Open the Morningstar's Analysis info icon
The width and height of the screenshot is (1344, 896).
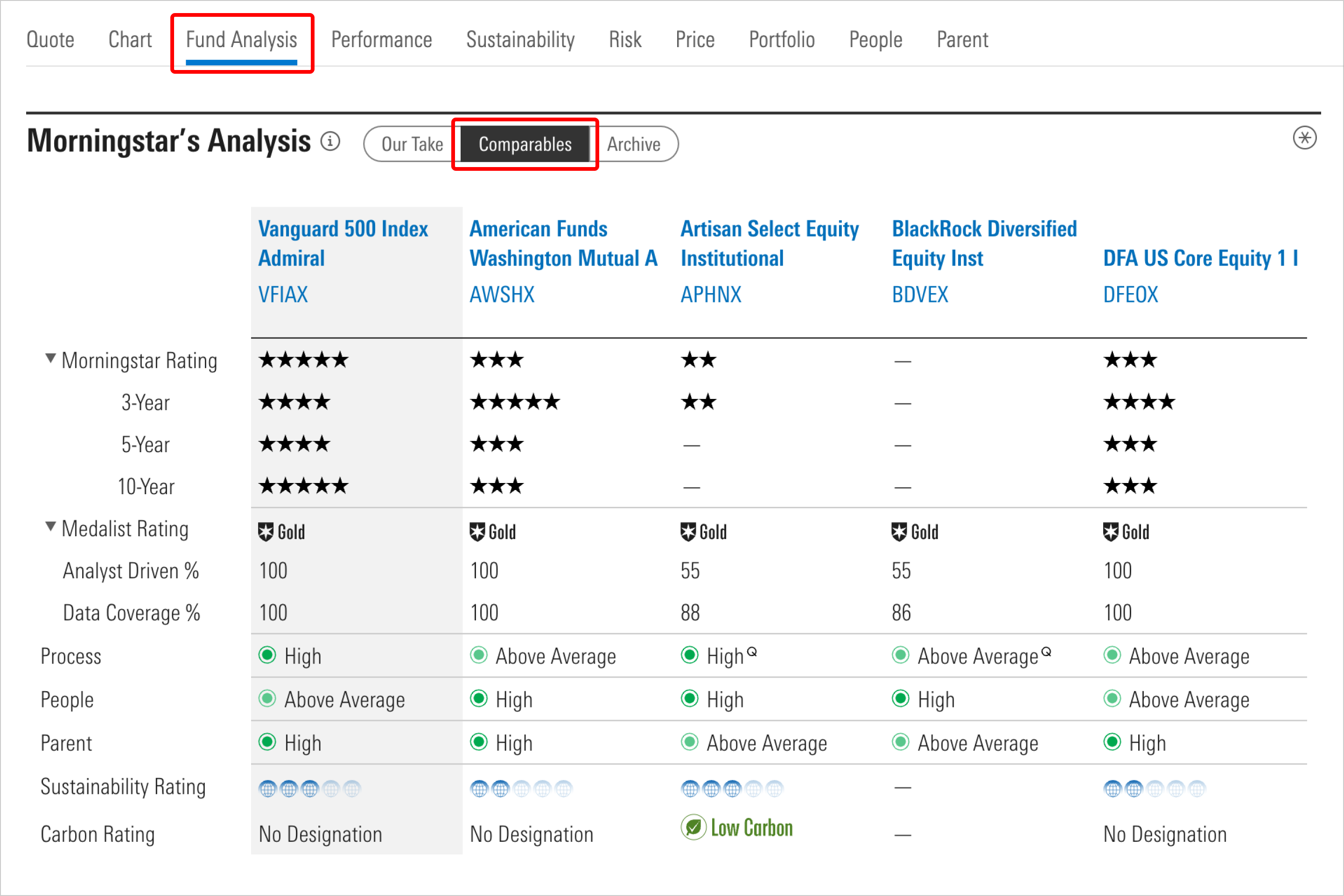330,141
